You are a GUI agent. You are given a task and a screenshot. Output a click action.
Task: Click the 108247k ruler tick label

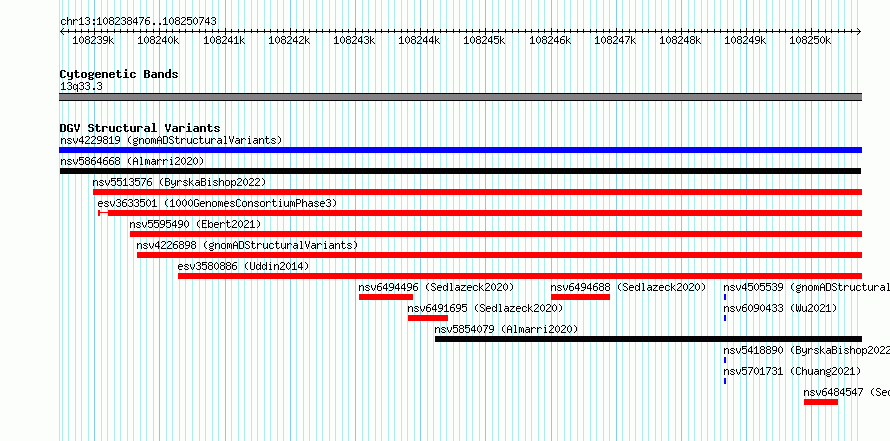615,40
